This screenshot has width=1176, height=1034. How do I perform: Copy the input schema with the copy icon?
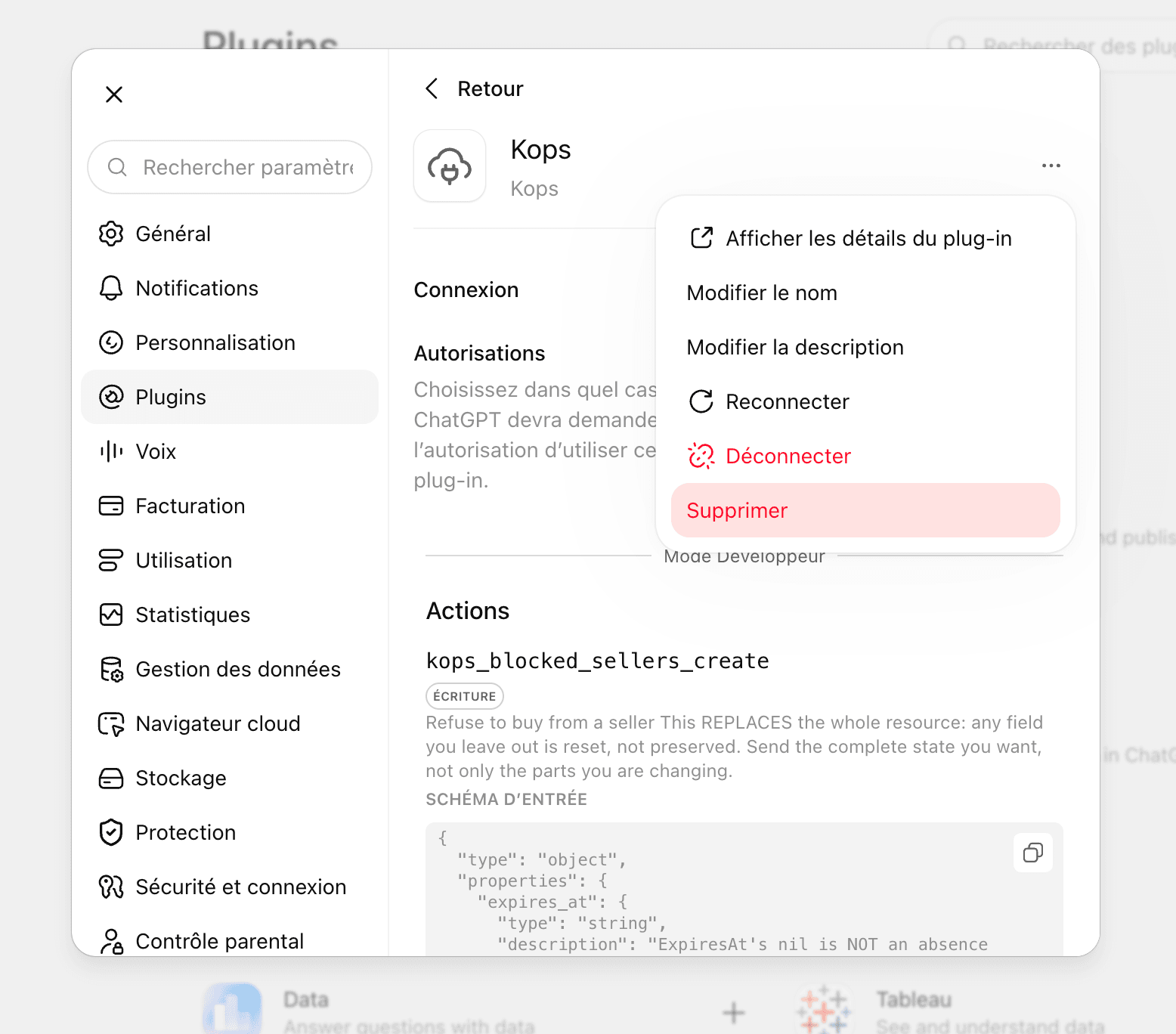click(x=1033, y=853)
